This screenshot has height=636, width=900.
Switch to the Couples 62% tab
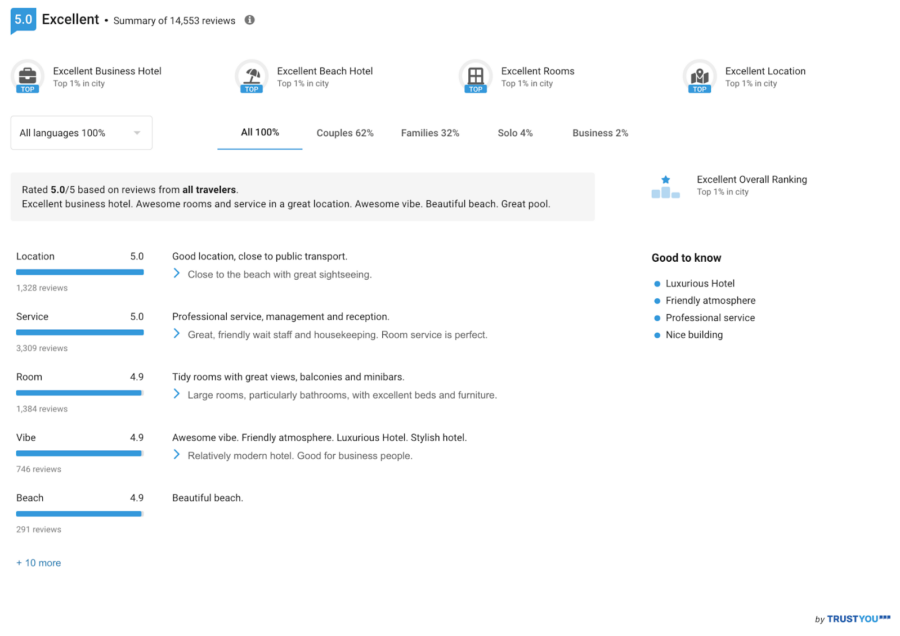point(345,133)
